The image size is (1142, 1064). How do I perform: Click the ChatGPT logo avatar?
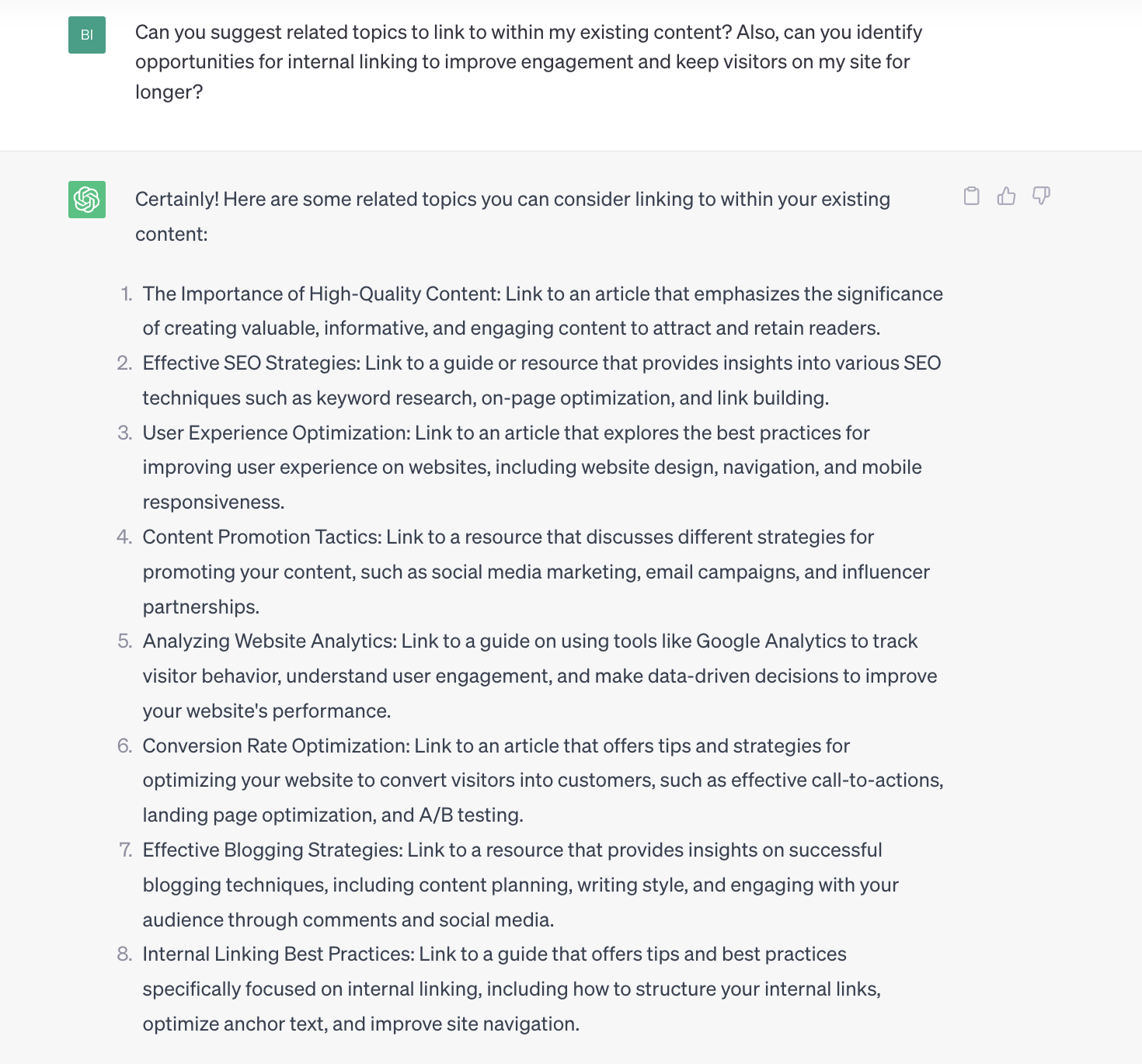tap(87, 200)
